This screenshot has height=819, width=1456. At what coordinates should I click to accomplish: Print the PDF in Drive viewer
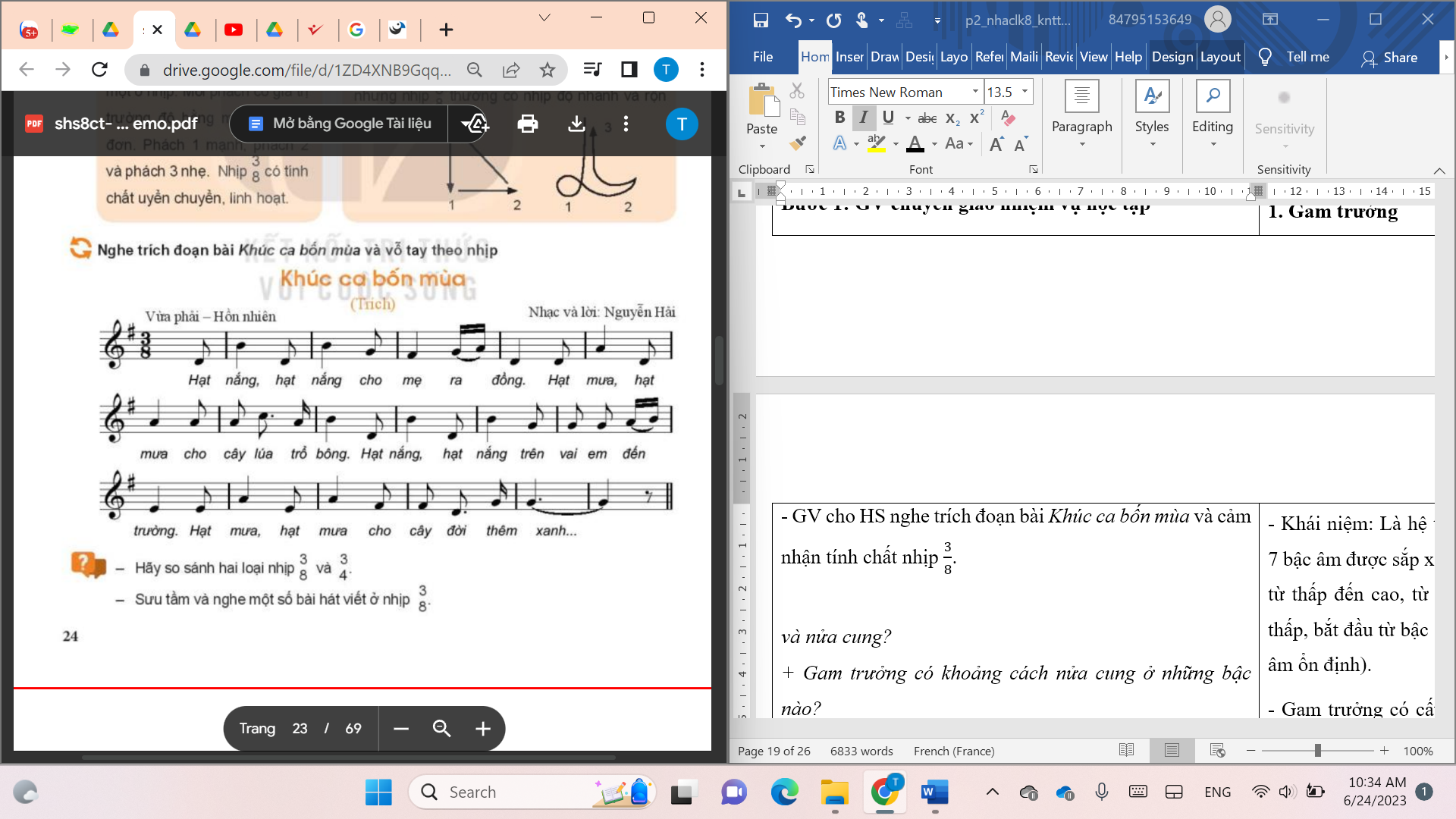point(527,124)
